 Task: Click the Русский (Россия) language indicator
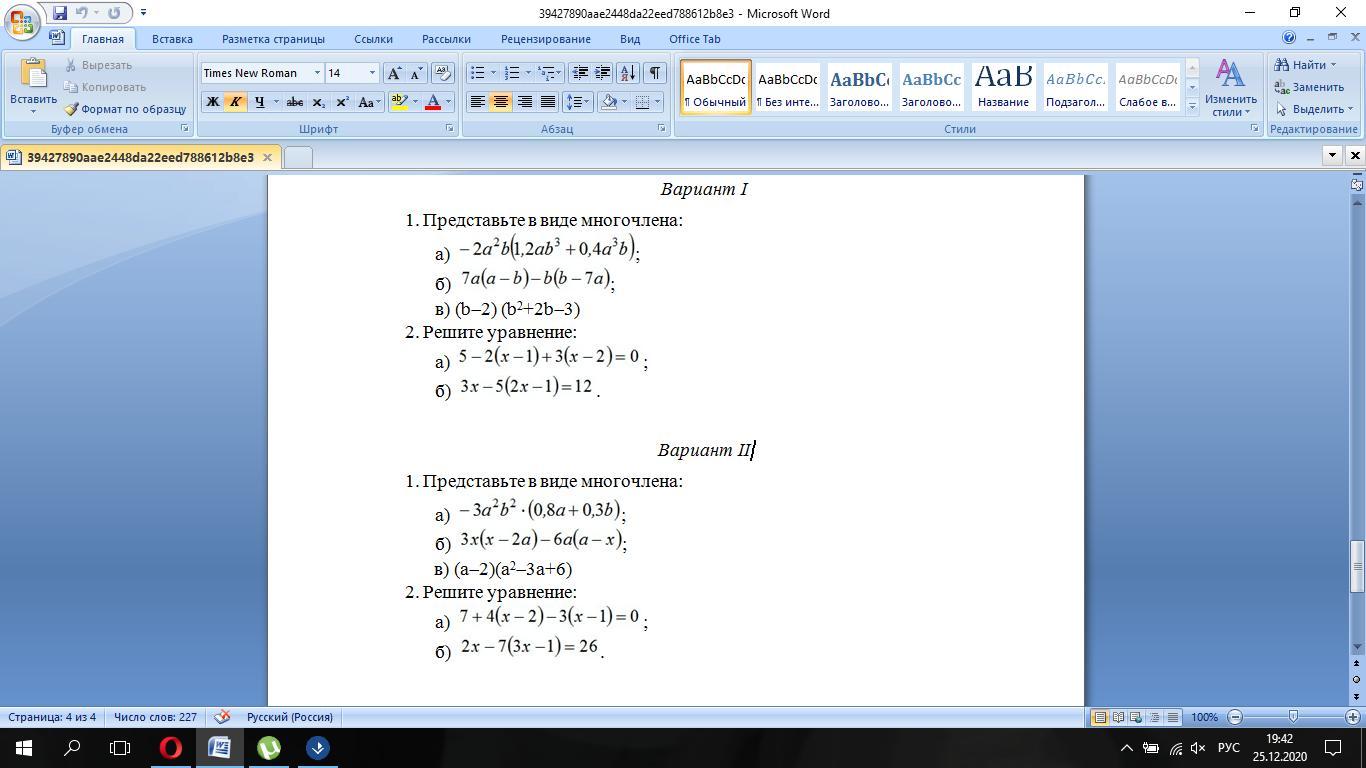[x=290, y=717]
